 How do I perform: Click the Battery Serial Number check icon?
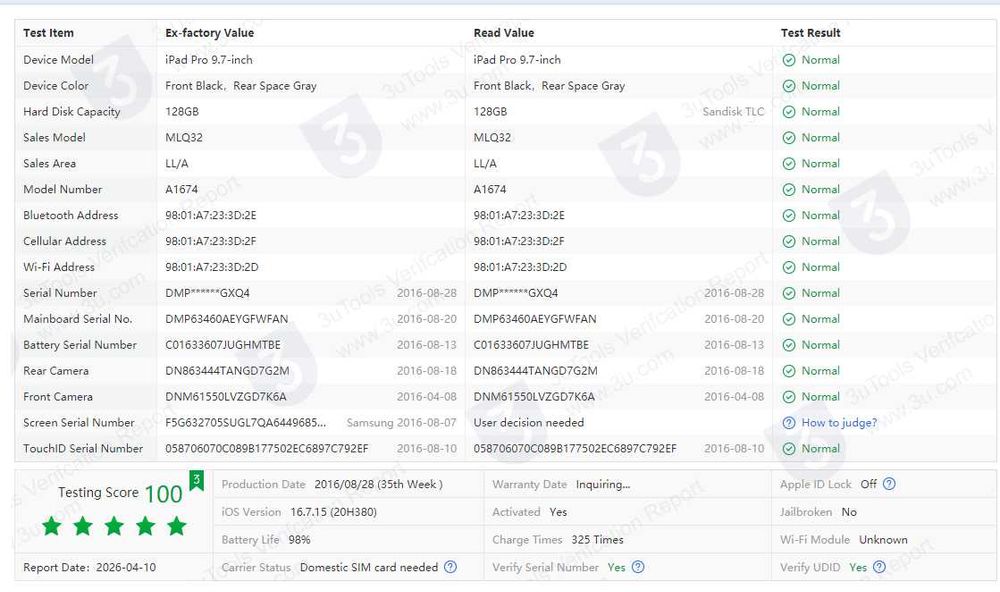[789, 345]
